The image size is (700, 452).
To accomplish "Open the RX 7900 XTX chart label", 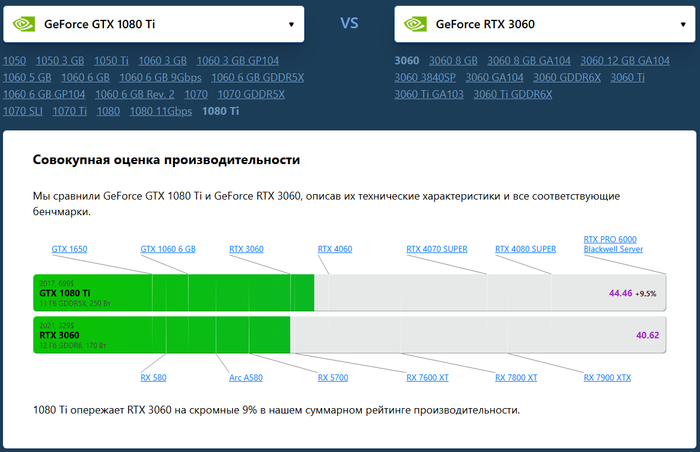I will [607, 378].
